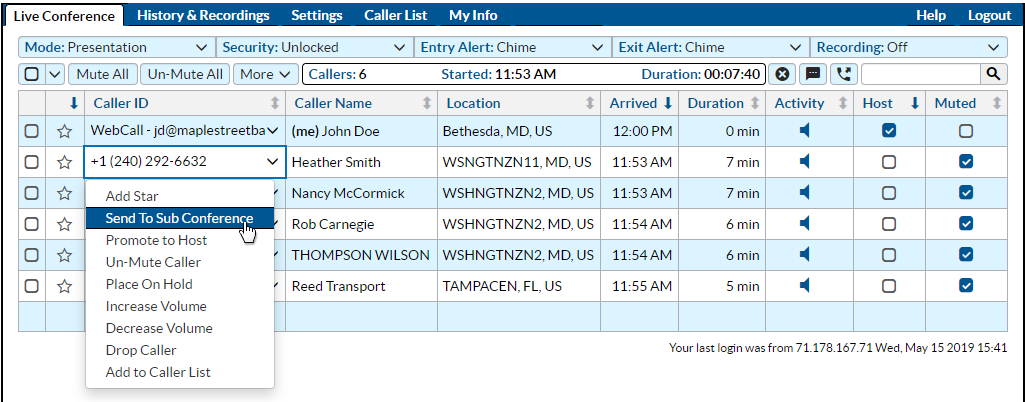Image resolution: width=1025 pixels, height=402 pixels.
Task: Star the Reed Transport caller row
Action: 64,286
